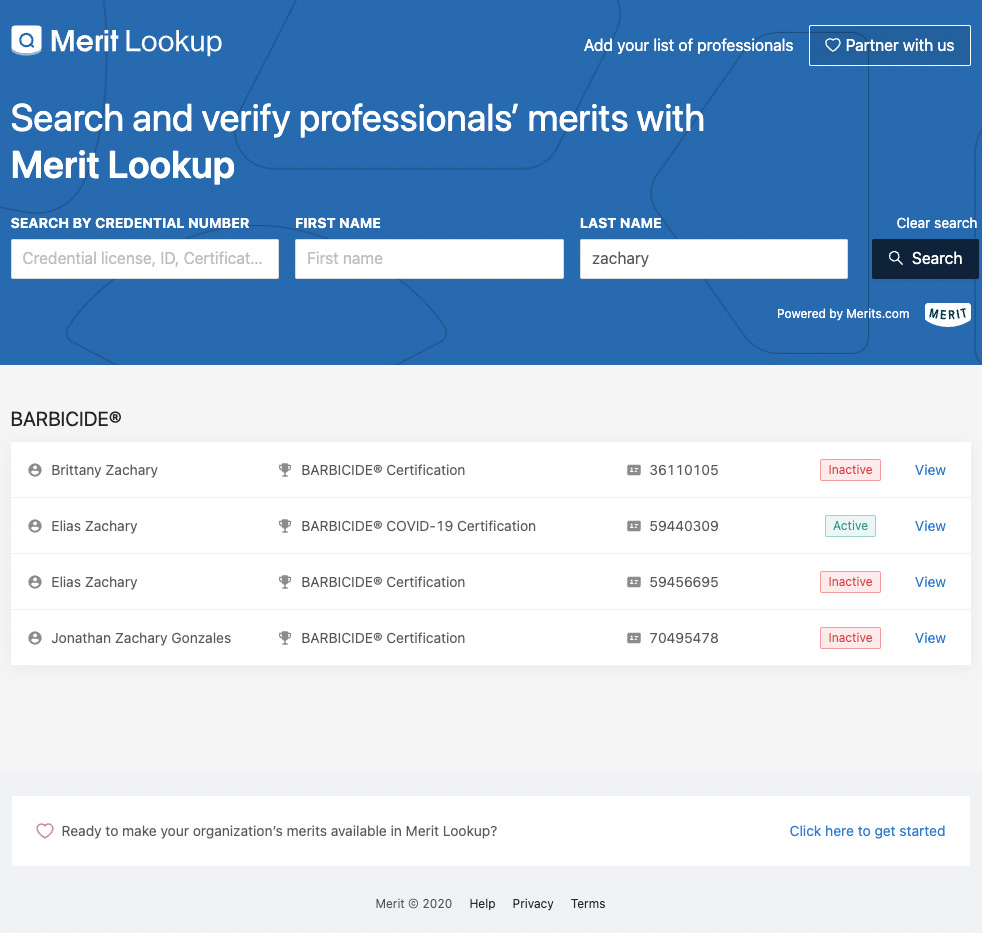Click trophy icon in 59456695 row
This screenshot has width=982, height=933.
click(285, 582)
